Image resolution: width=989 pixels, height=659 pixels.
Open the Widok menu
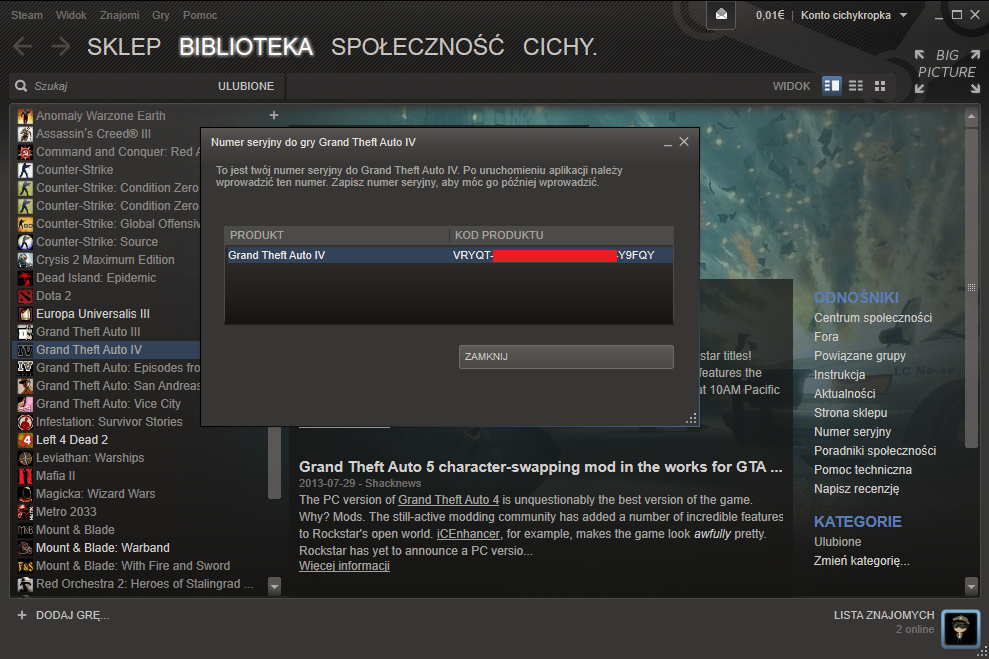tap(71, 15)
